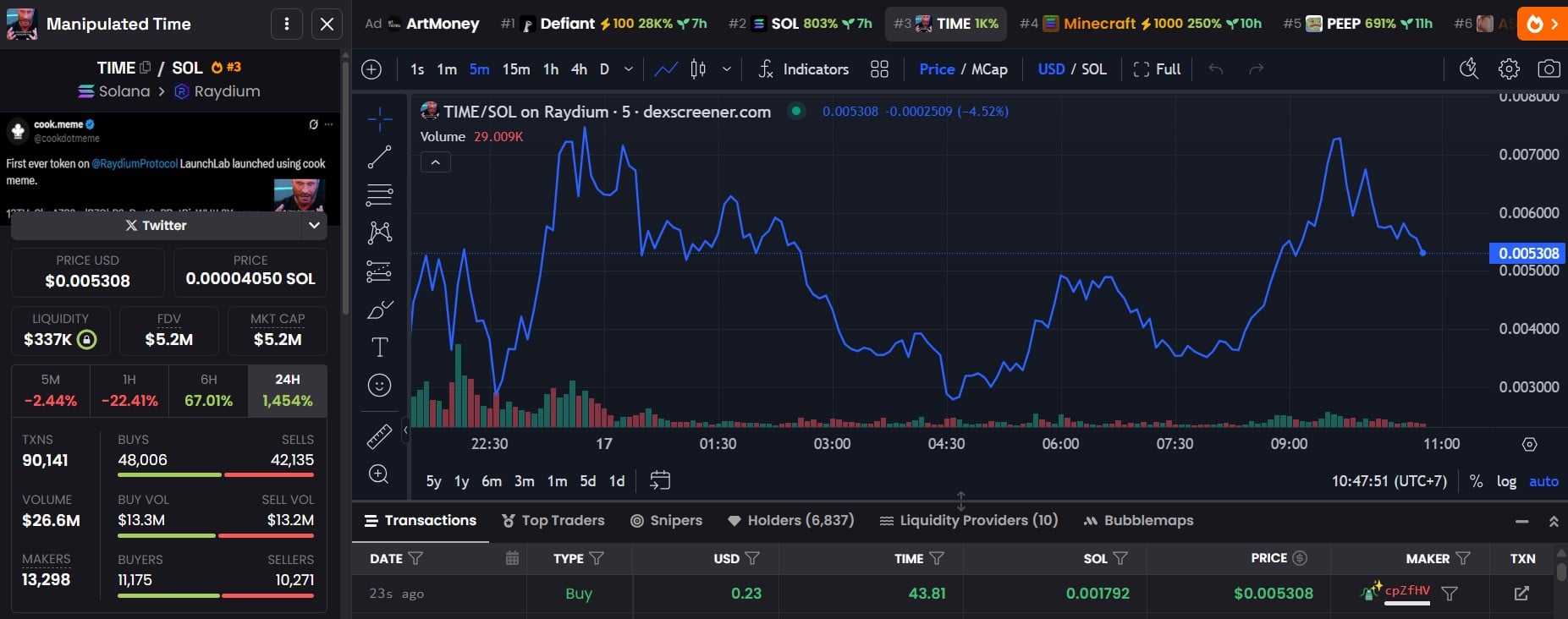Click the Fibonacci retracement tool
The image size is (1568, 619).
379,194
